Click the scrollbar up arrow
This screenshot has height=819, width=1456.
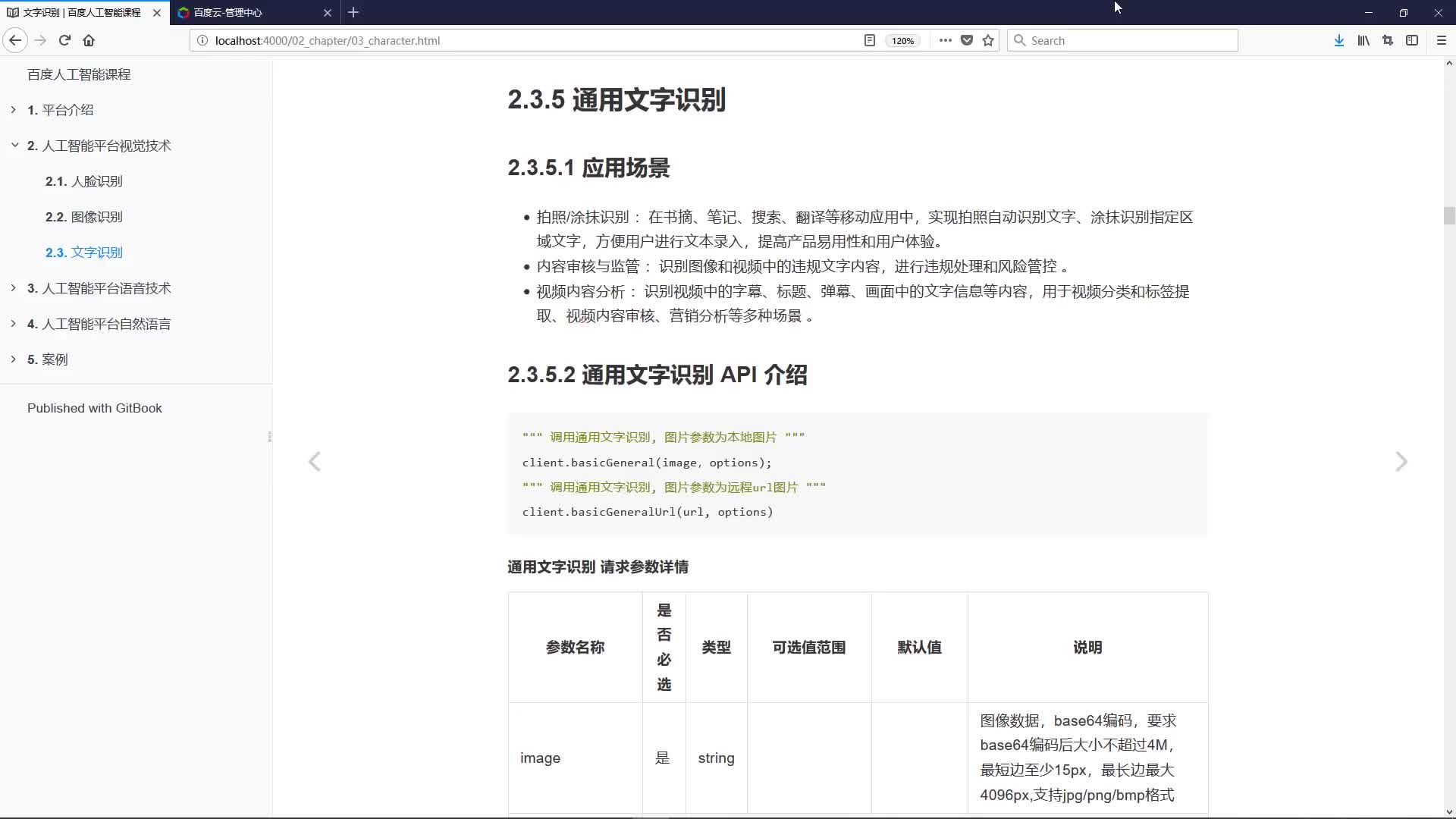point(1449,64)
